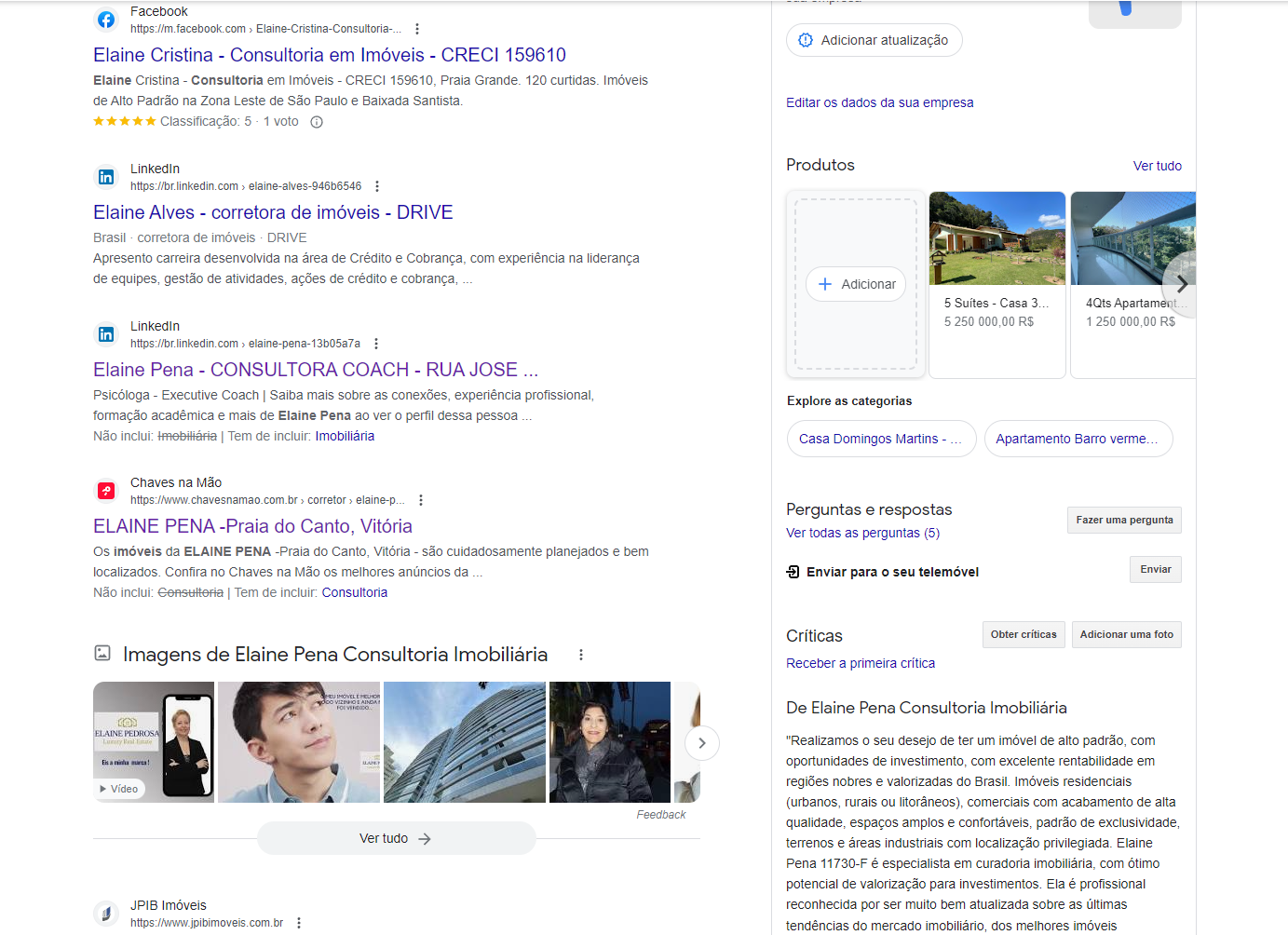Click the Chaves na Mão favicon
Image resolution: width=1288 pixels, height=935 pixels.
106,491
